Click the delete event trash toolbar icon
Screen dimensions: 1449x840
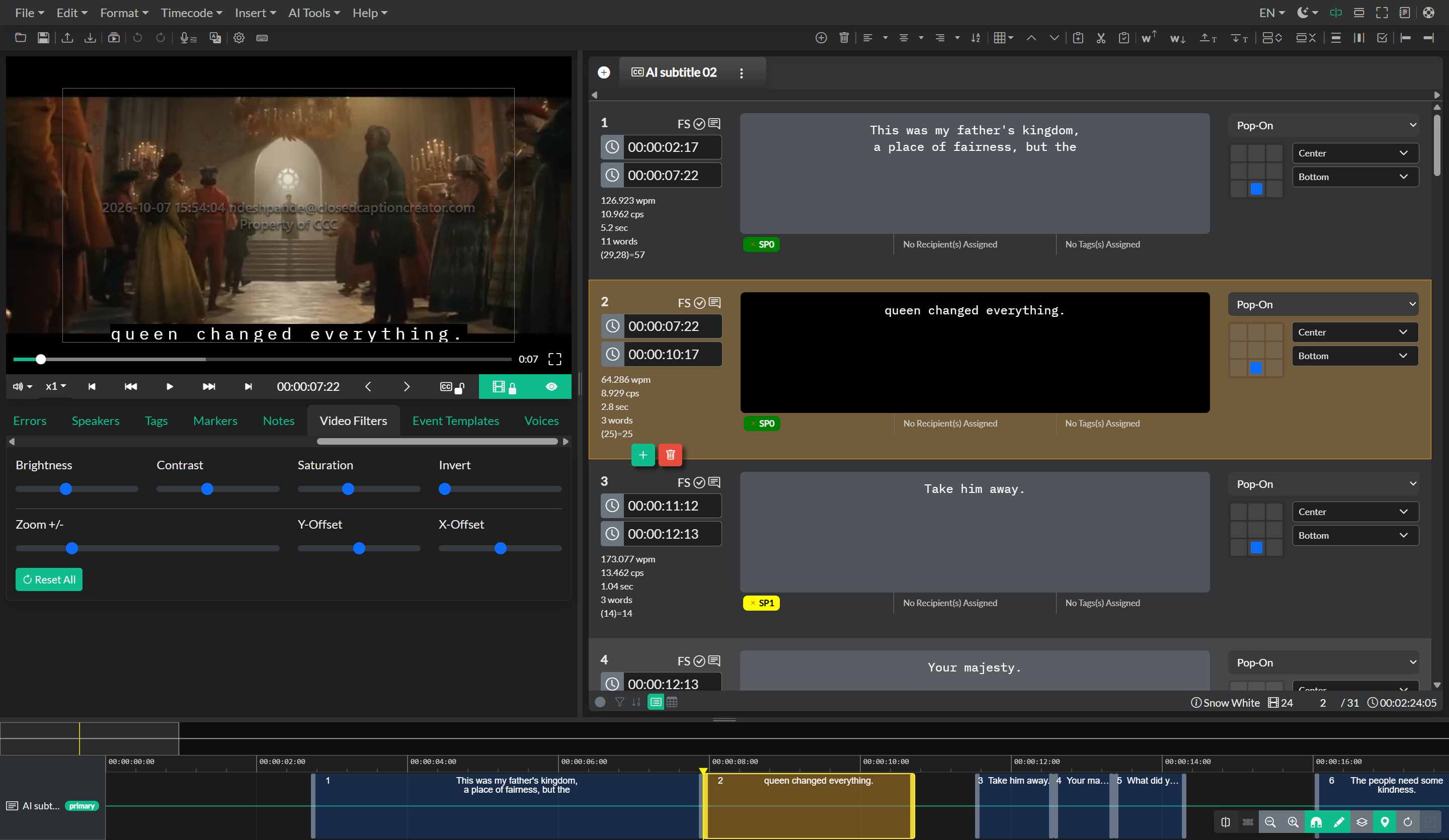(844, 38)
